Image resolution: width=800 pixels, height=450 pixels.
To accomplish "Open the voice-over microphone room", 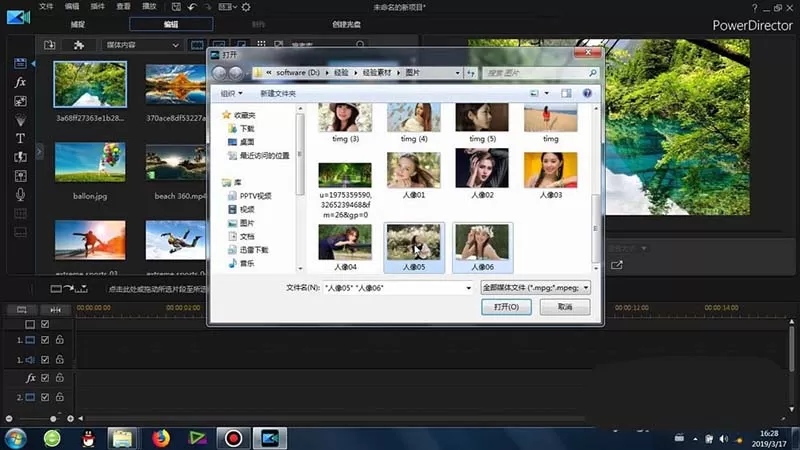I will click(20, 194).
